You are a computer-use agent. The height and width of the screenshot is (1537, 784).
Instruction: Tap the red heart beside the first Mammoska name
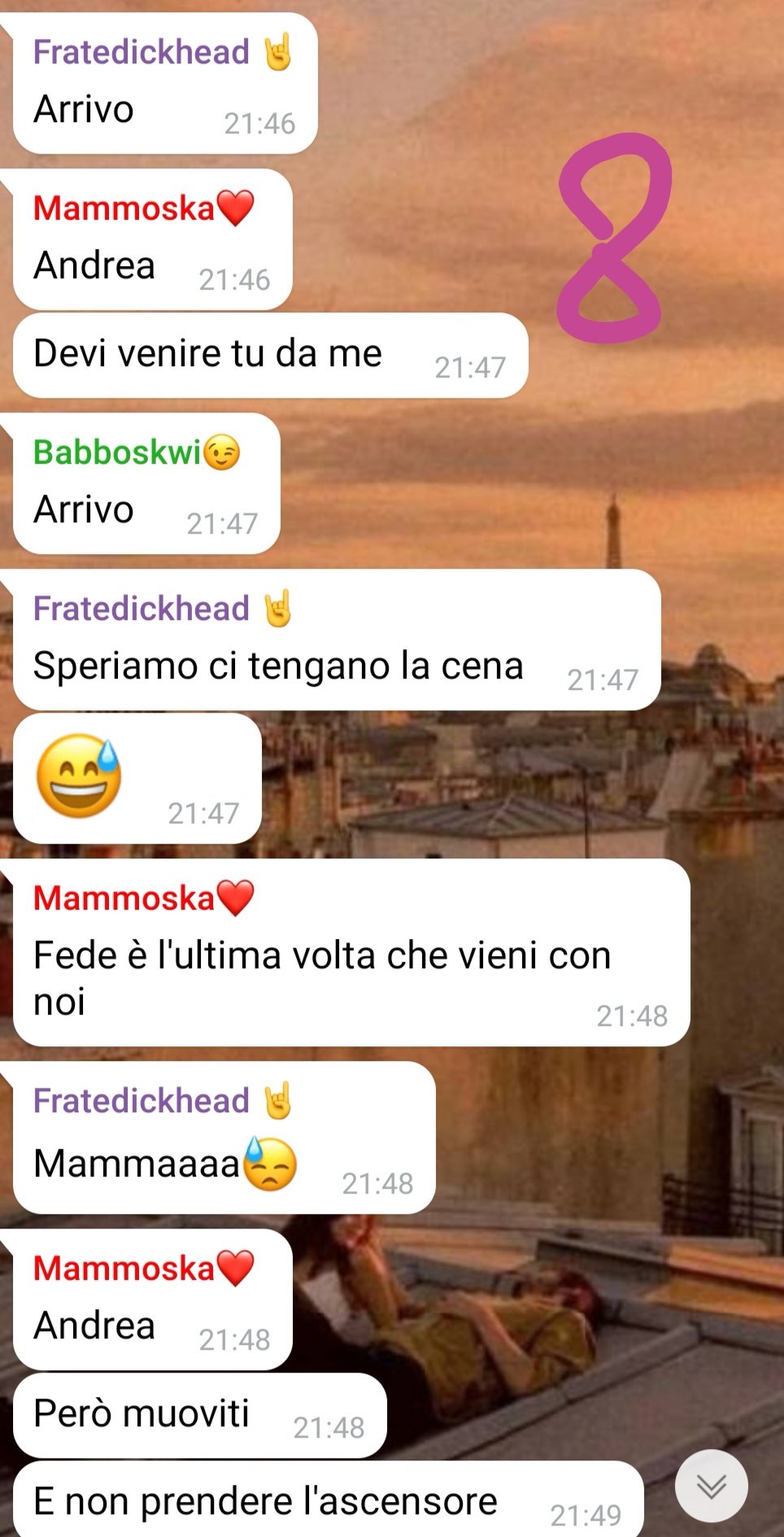(236, 208)
